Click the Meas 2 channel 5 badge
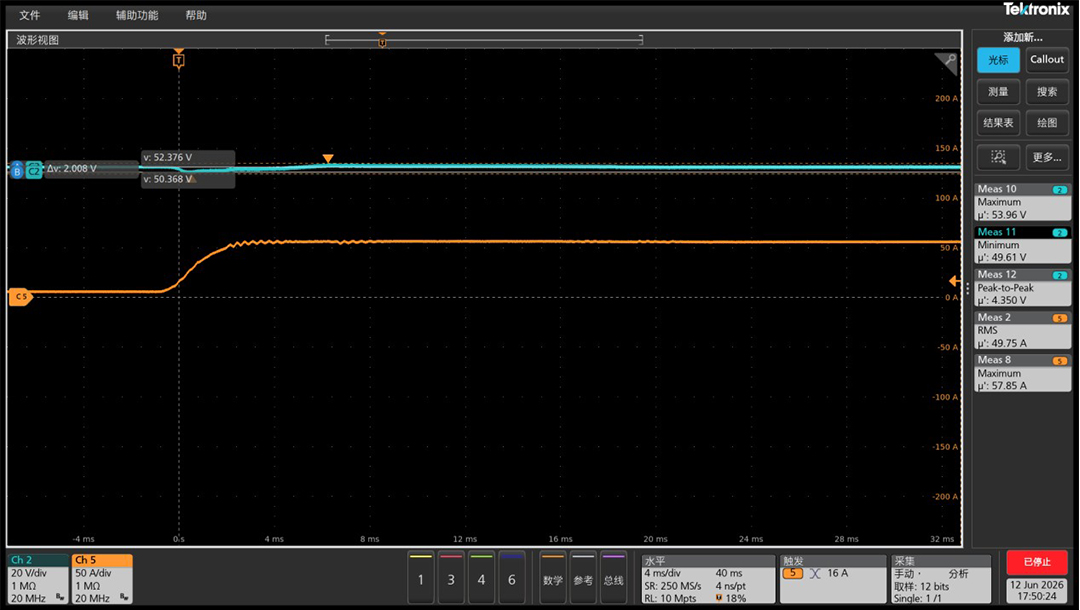1080x610 pixels. [x=1059, y=318]
